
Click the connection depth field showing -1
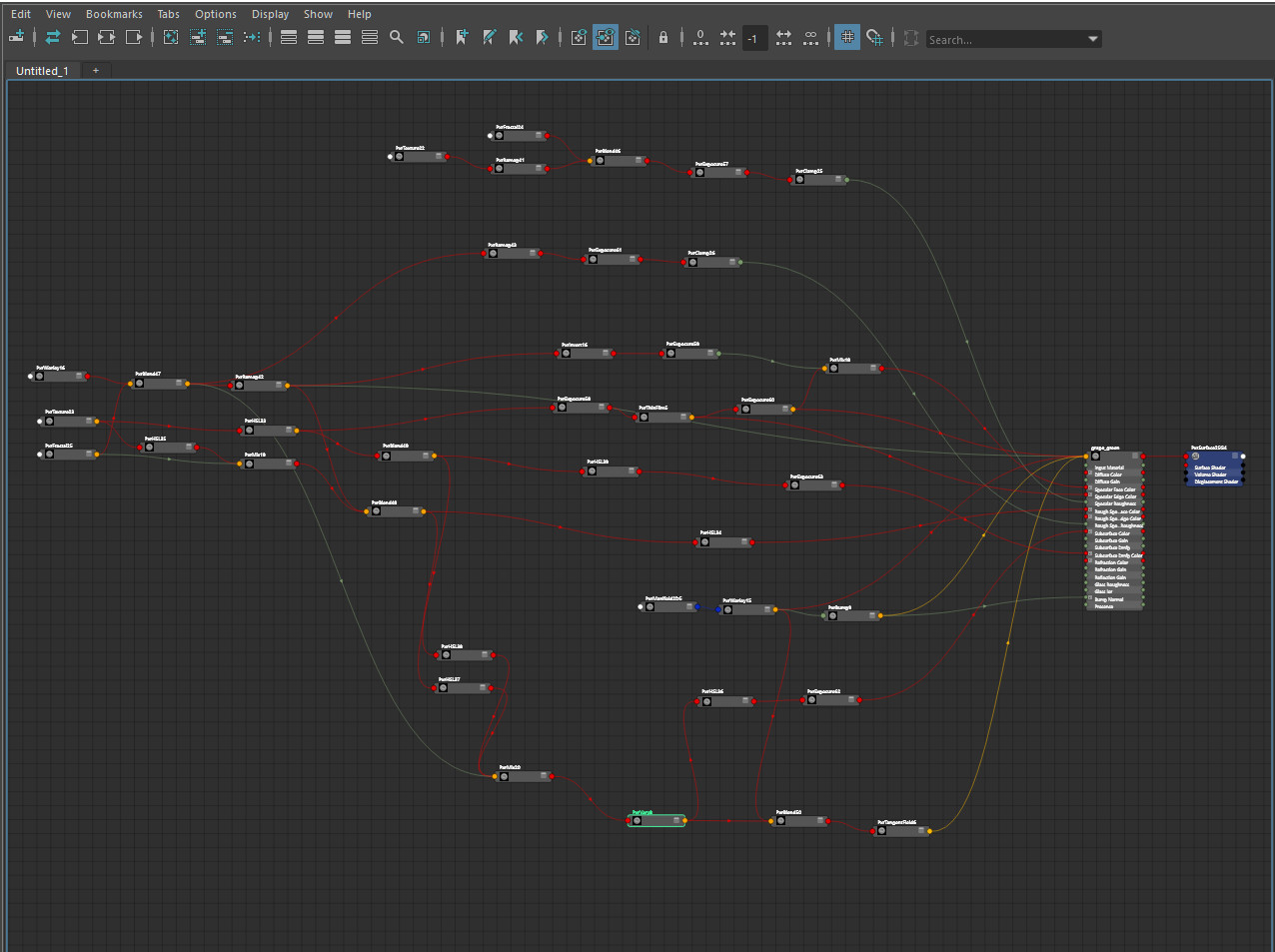754,38
